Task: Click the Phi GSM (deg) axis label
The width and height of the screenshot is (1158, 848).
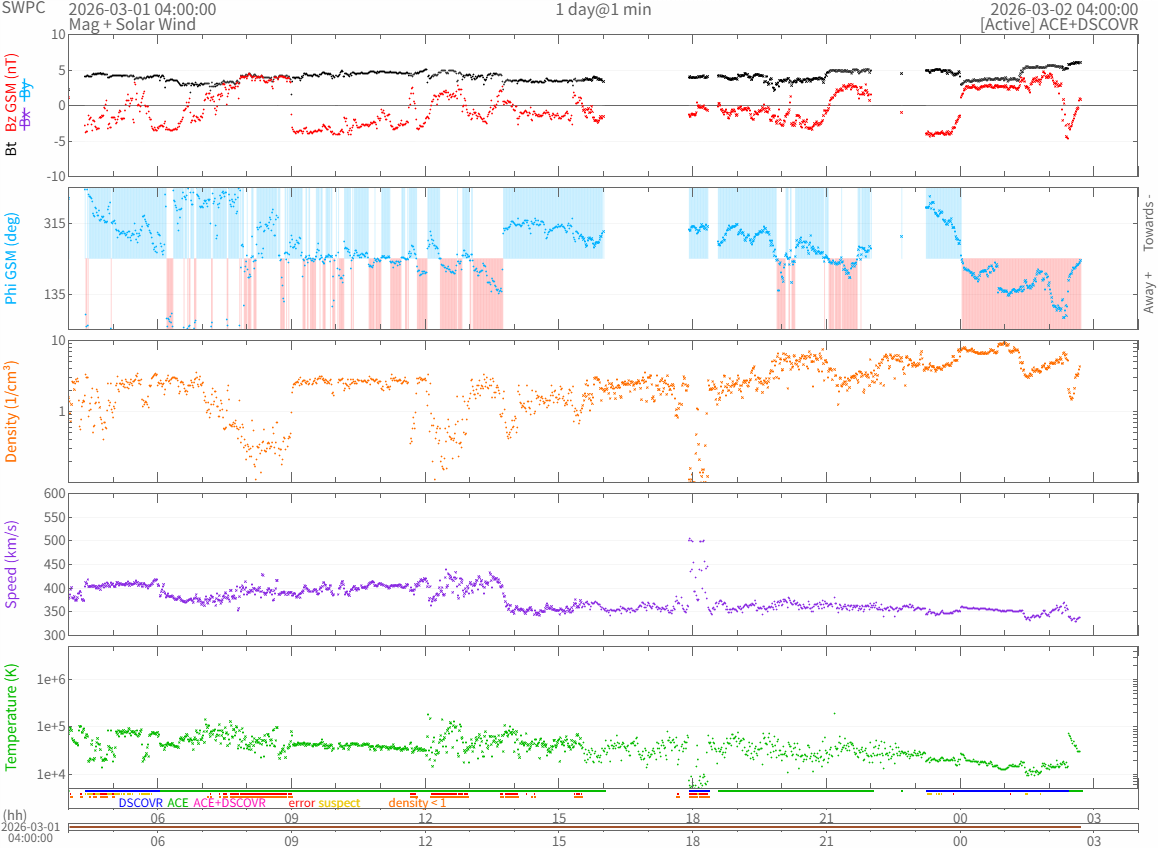Action: (12, 258)
